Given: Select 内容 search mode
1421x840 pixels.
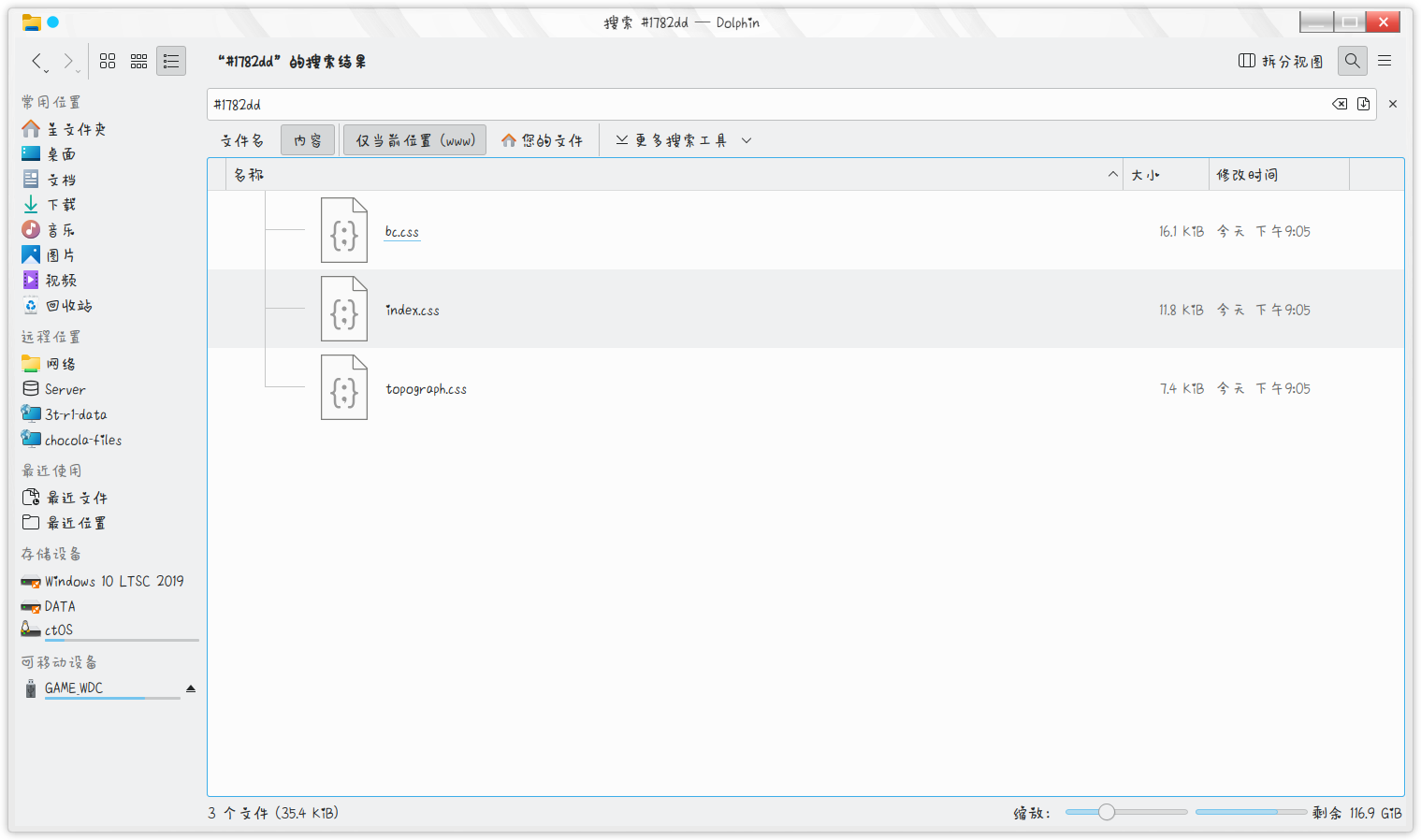Looking at the screenshot, I should click(308, 140).
